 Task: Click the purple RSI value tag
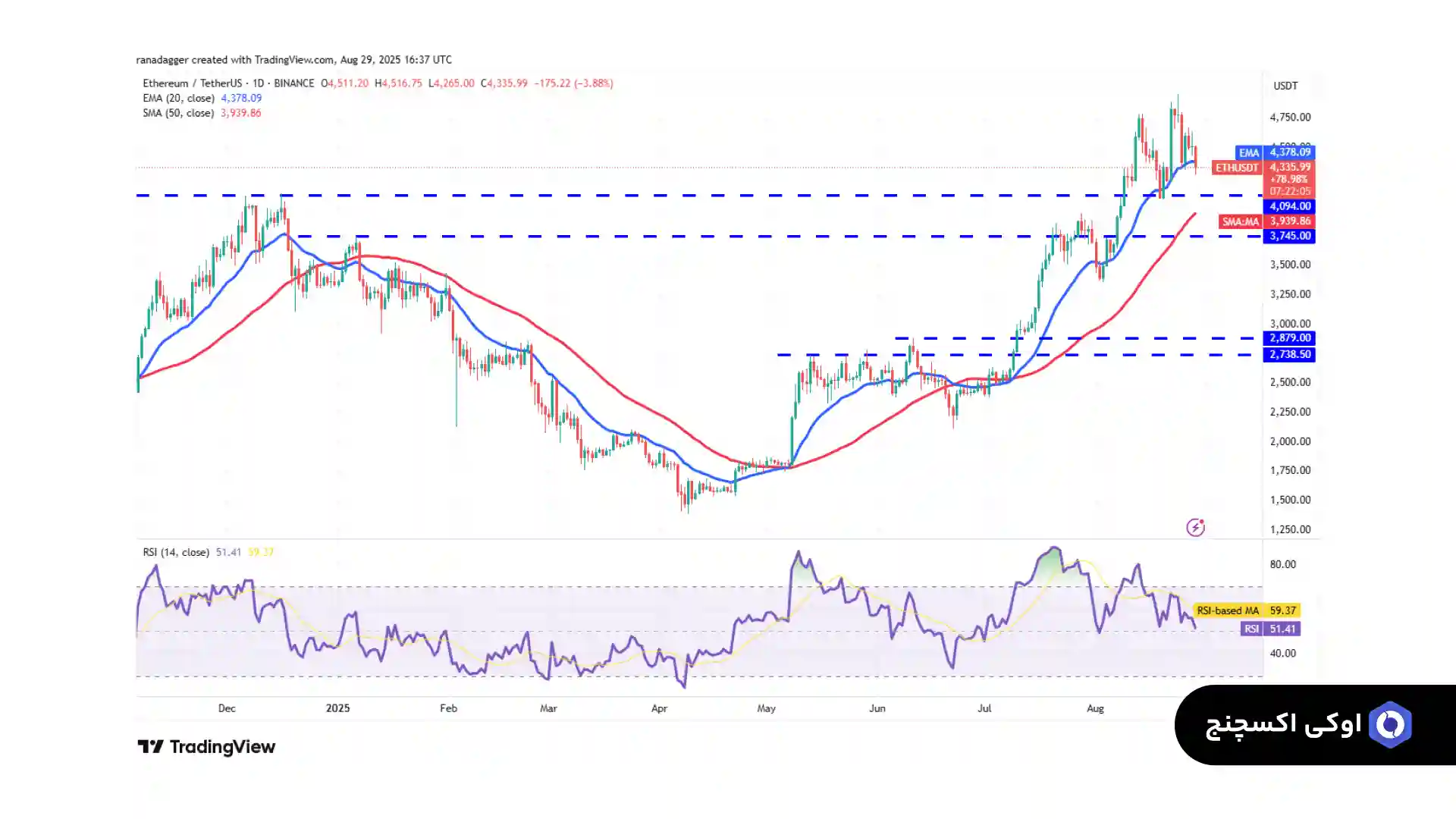tap(1251, 629)
